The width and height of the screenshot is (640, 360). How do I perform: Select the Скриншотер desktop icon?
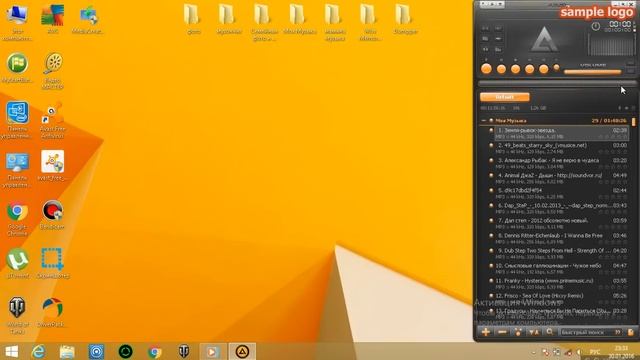tap(53, 264)
